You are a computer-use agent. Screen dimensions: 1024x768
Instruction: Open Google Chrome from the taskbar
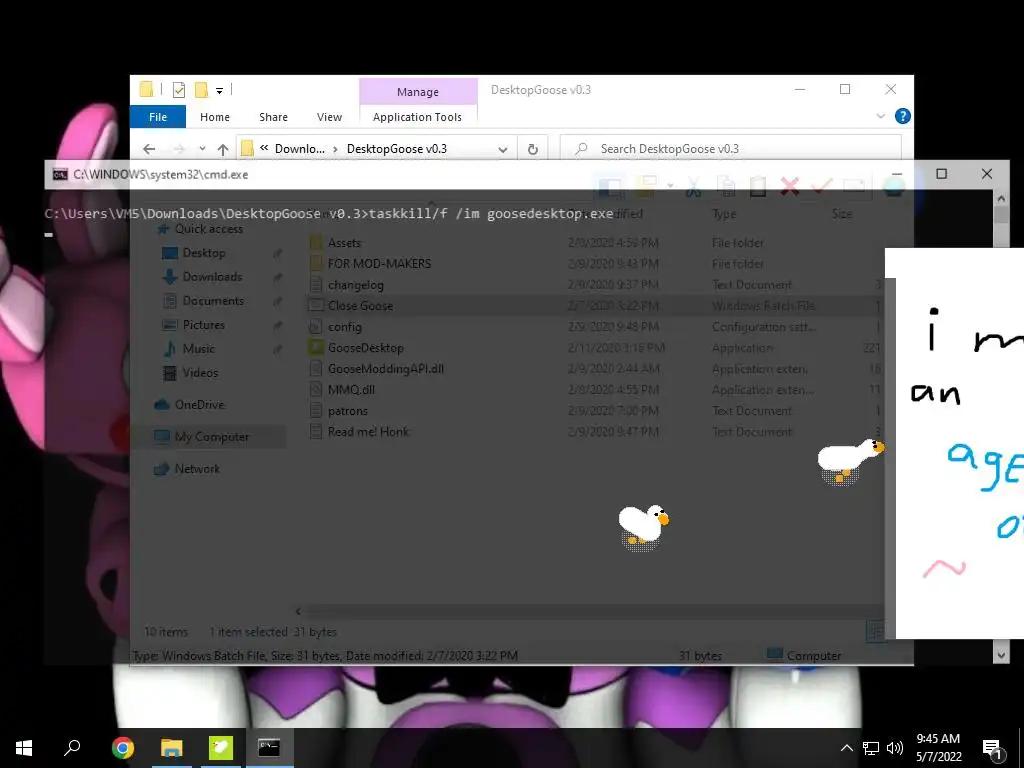pyautogui.click(x=123, y=748)
